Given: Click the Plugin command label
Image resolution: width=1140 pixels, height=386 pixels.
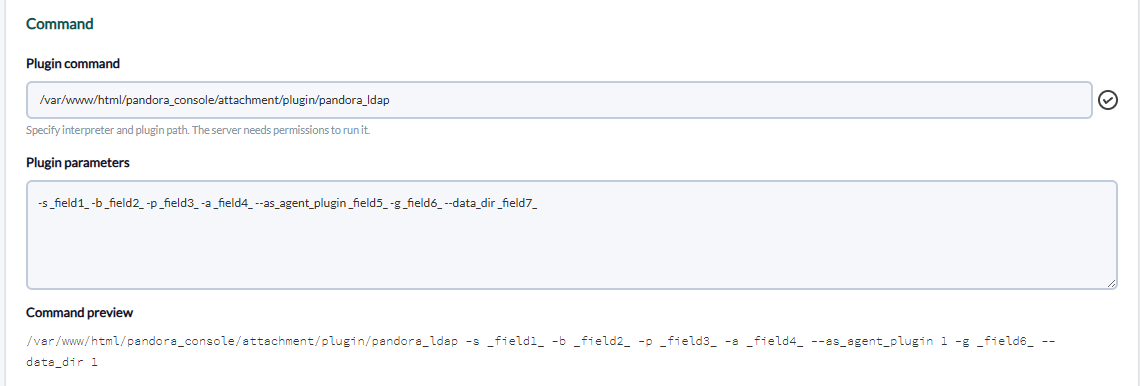Looking at the screenshot, I should tap(73, 64).
